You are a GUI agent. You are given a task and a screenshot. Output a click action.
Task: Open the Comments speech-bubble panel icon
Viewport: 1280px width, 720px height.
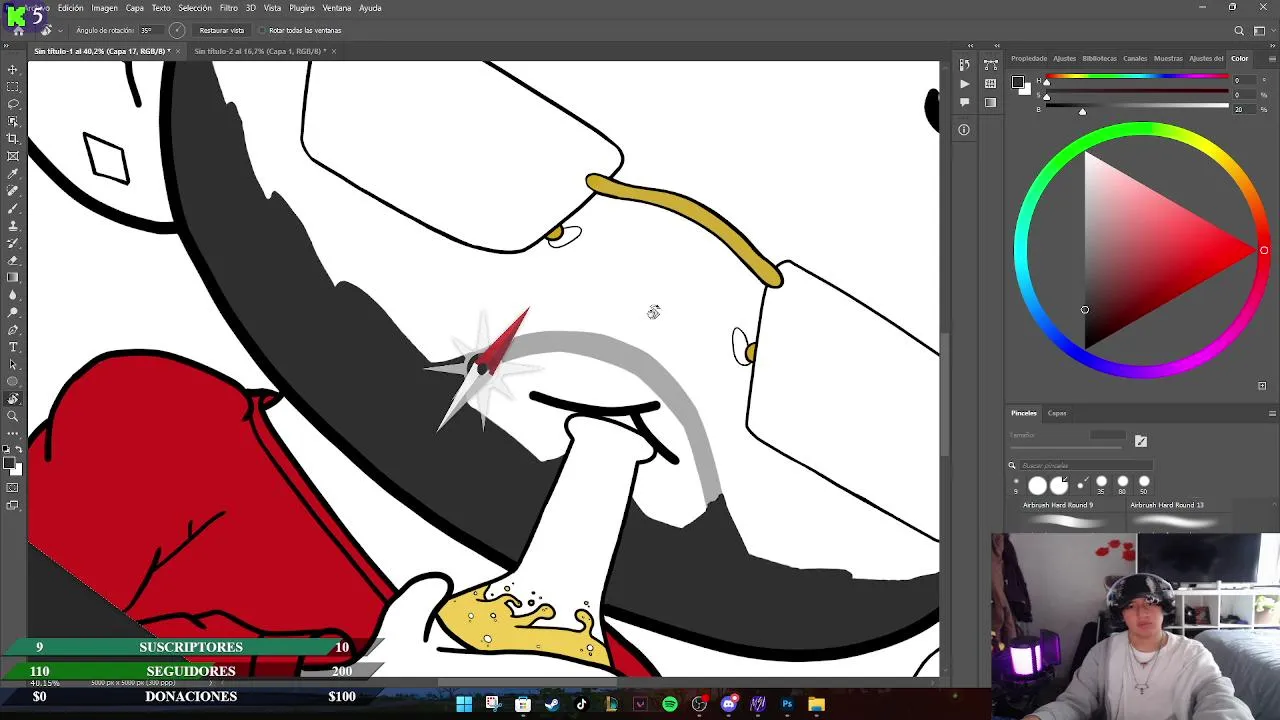pos(964,102)
